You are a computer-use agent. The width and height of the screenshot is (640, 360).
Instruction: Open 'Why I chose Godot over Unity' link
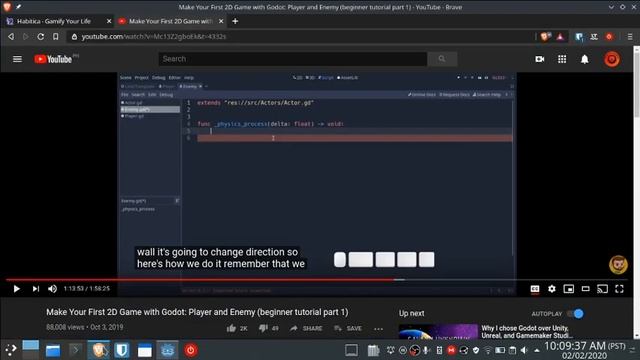(527, 331)
